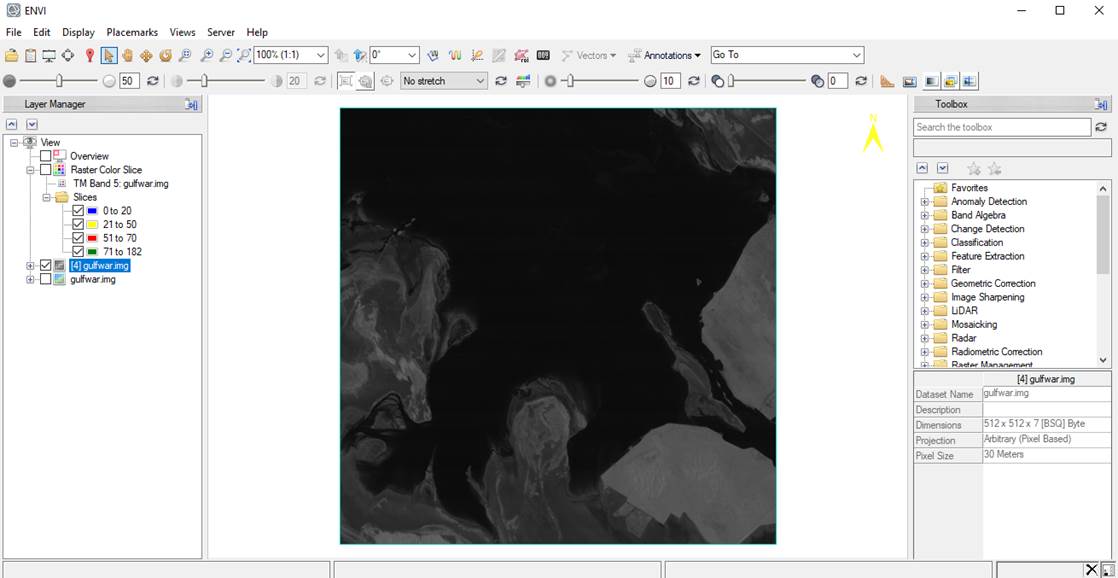Toggle the Raster Color Slice checkbox

[46, 170]
